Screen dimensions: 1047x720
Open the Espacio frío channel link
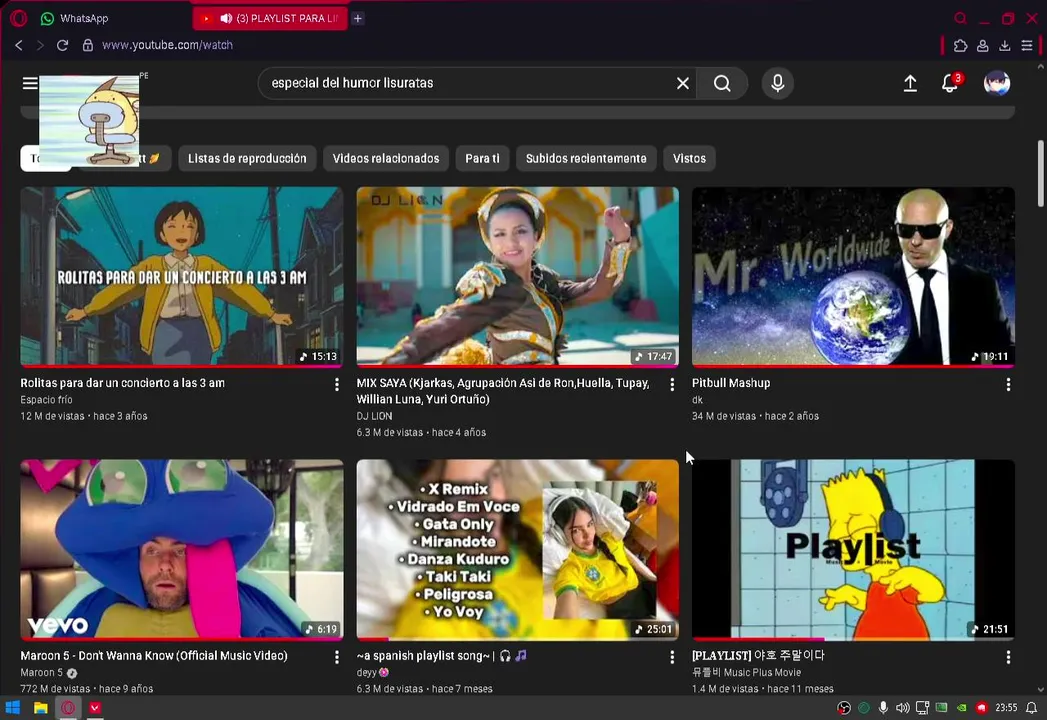(x=46, y=399)
